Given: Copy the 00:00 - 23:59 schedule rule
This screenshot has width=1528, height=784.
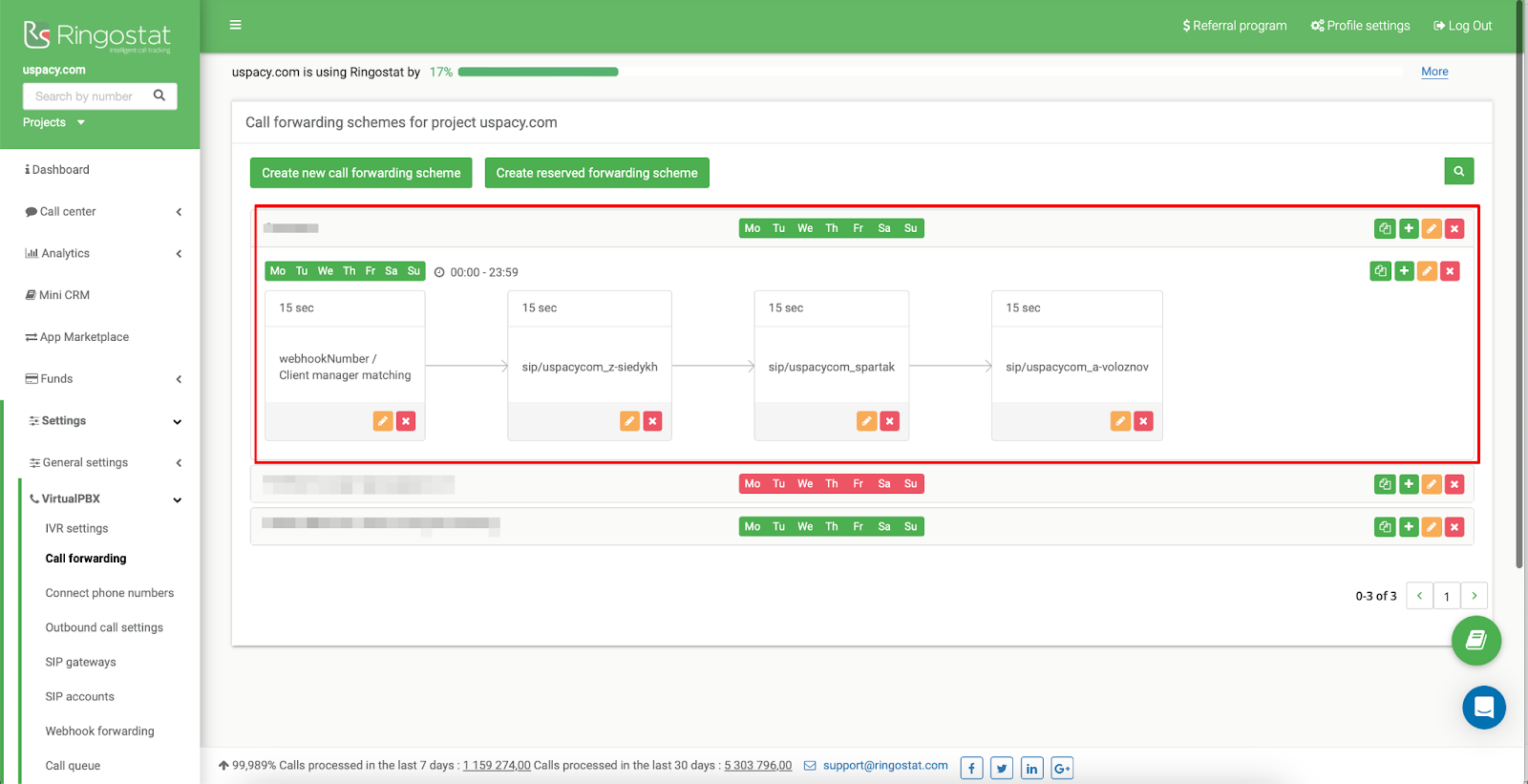Looking at the screenshot, I should pyautogui.click(x=1380, y=271).
